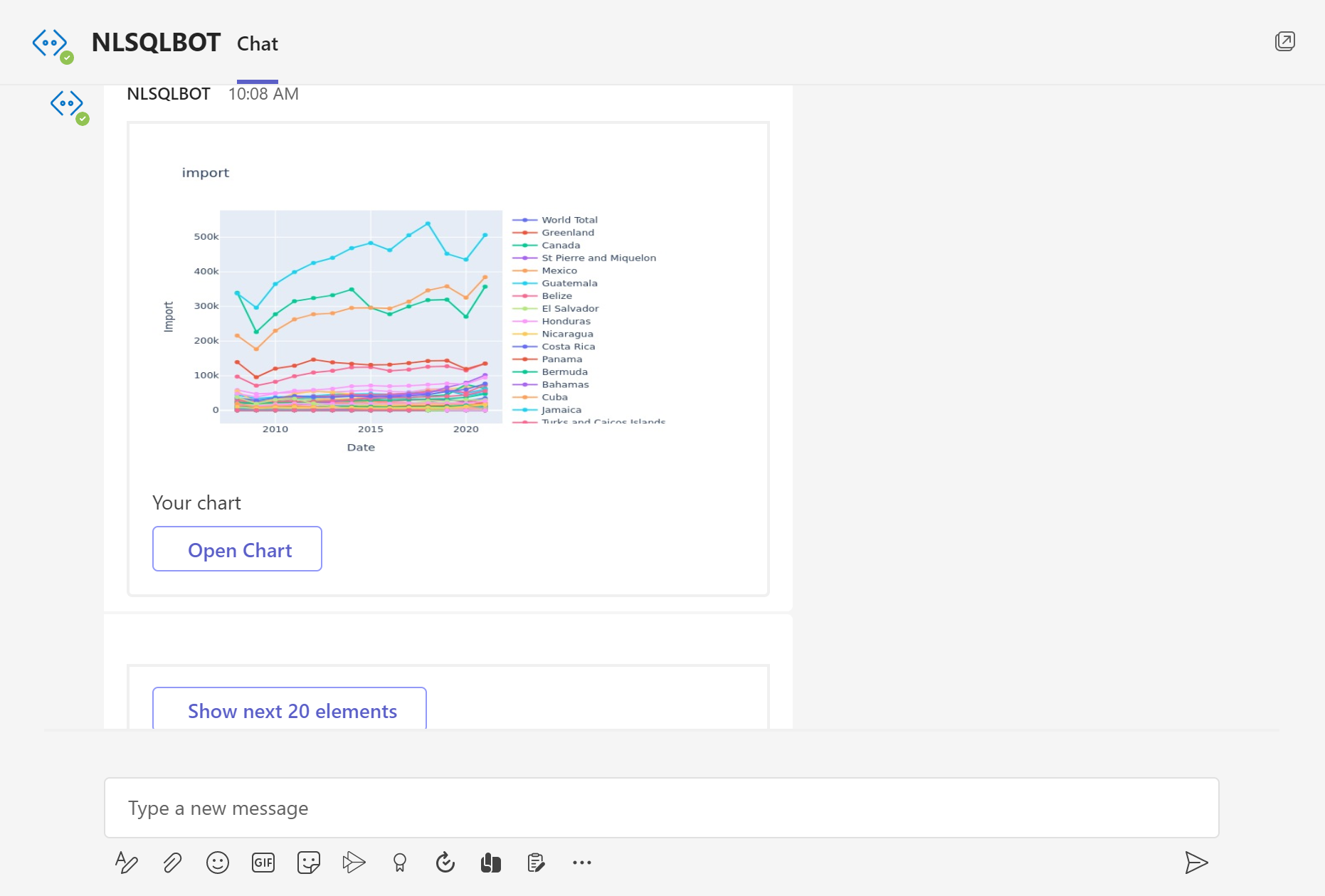Image resolution: width=1325 pixels, height=896 pixels.
Task: Record a video clip
Action: (x=354, y=862)
